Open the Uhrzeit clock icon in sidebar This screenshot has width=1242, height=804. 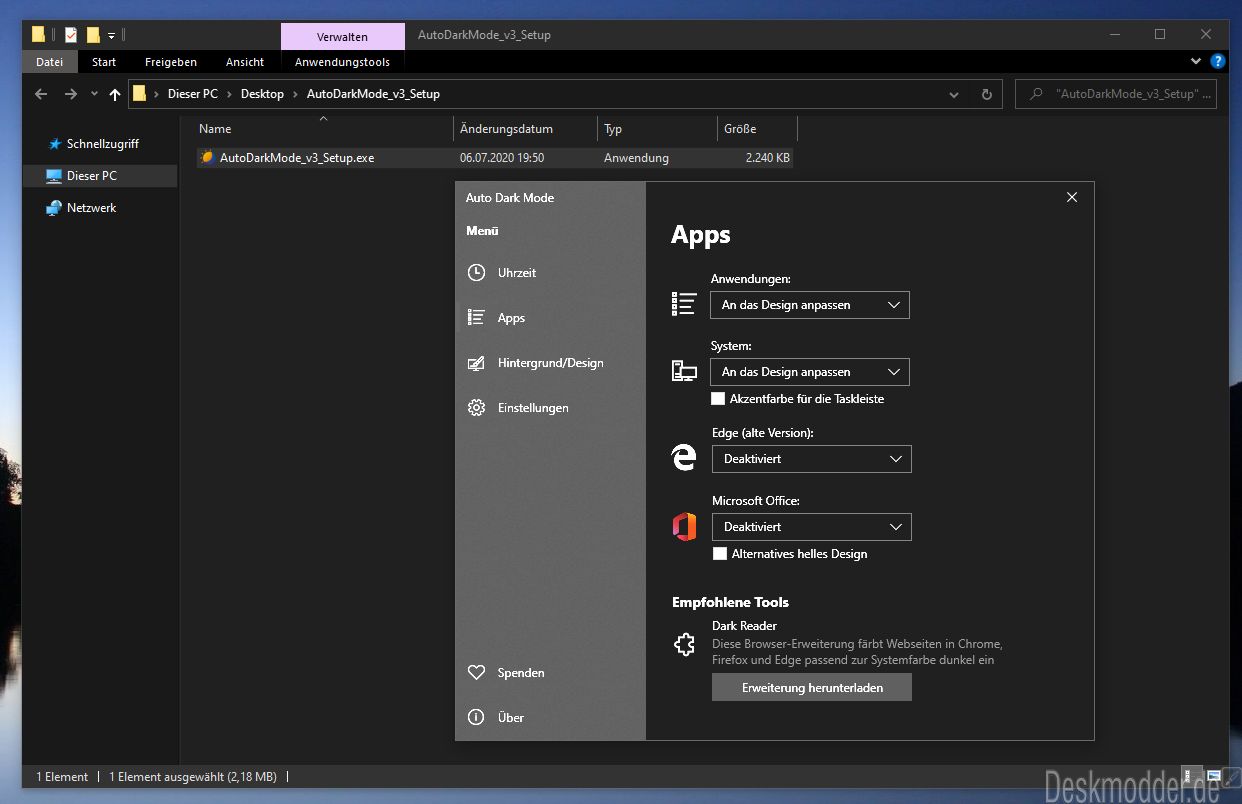click(477, 273)
